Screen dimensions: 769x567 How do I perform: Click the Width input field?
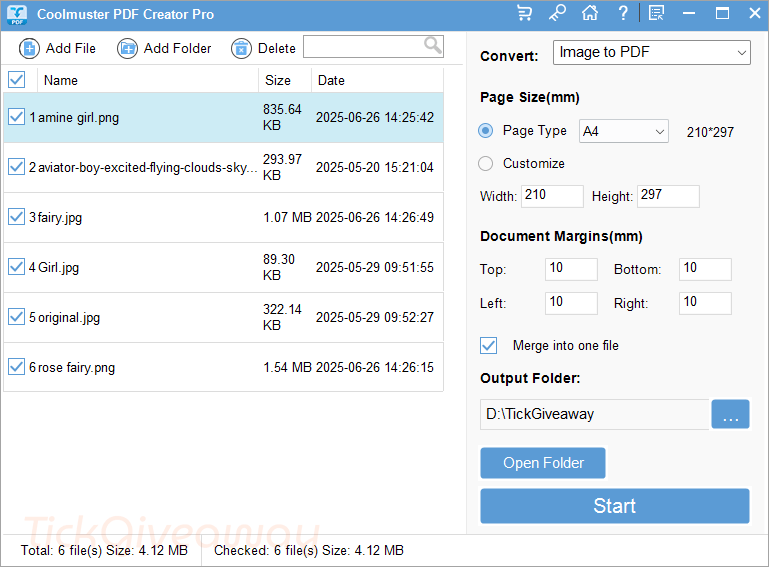point(552,196)
